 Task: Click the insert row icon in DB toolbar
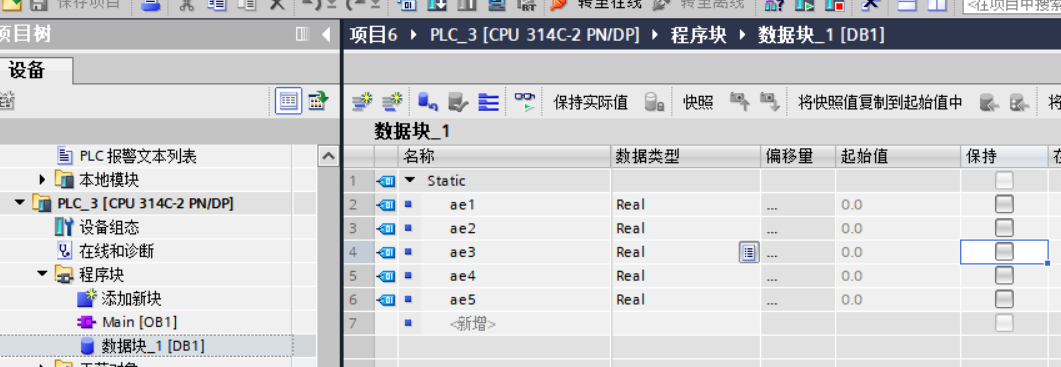pyautogui.click(x=363, y=102)
